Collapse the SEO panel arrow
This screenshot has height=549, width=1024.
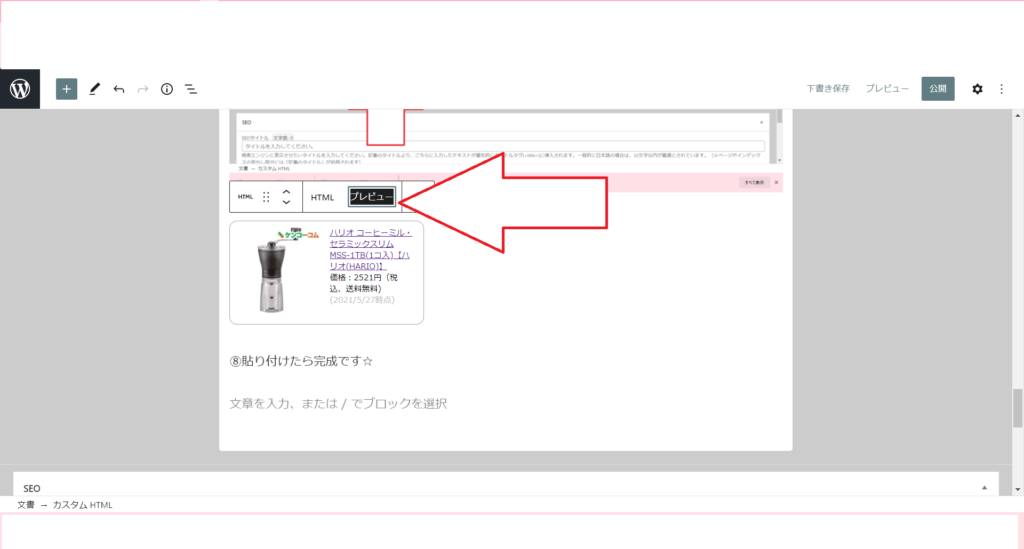[x=984, y=488]
